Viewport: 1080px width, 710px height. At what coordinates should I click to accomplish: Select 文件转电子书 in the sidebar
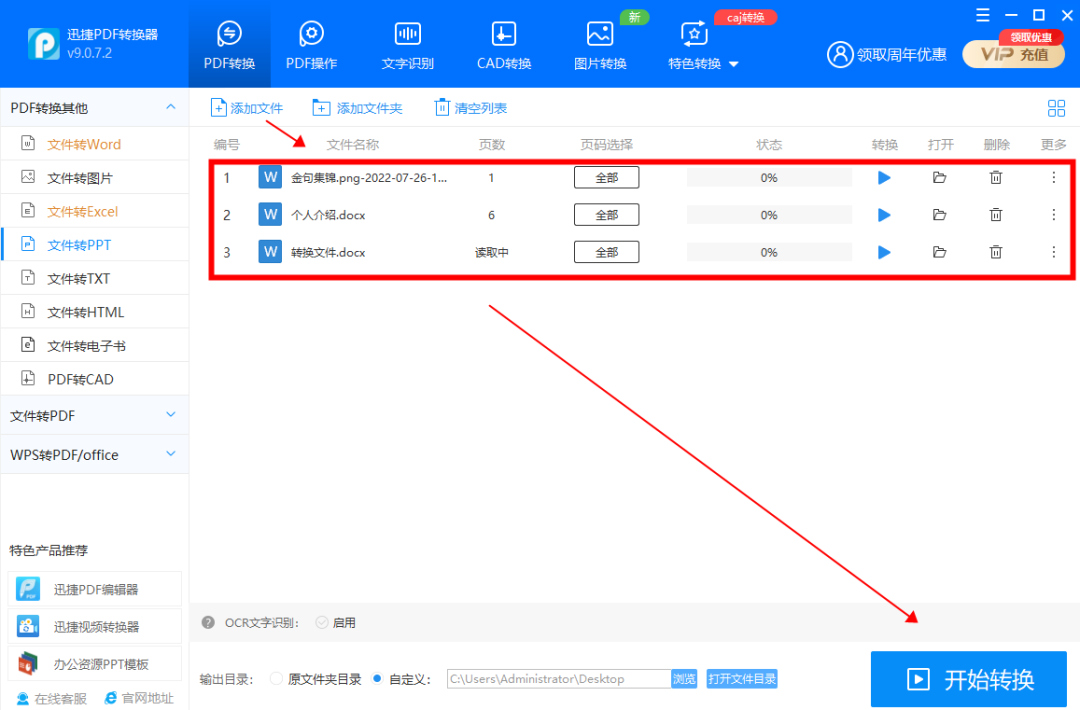[x=94, y=346]
